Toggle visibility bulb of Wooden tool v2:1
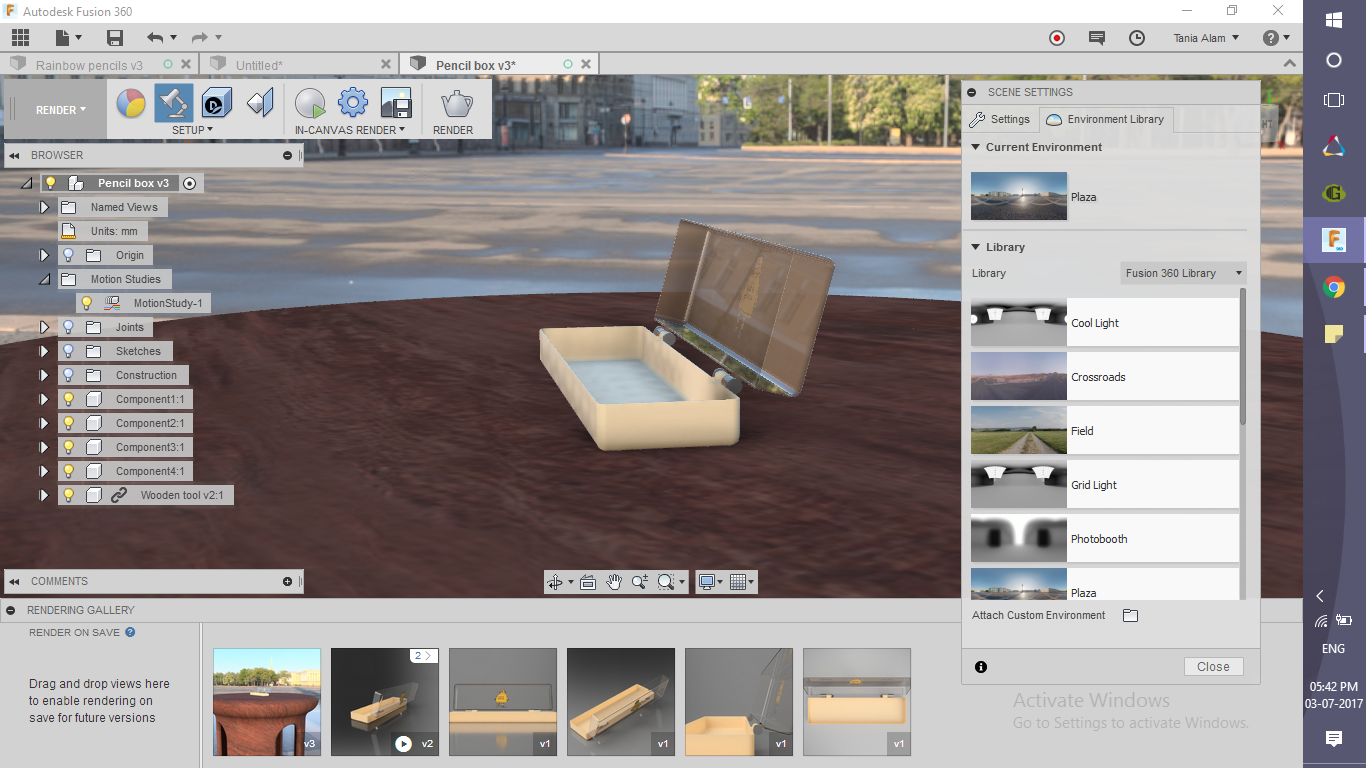The height and width of the screenshot is (768, 1366). pos(69,495)
